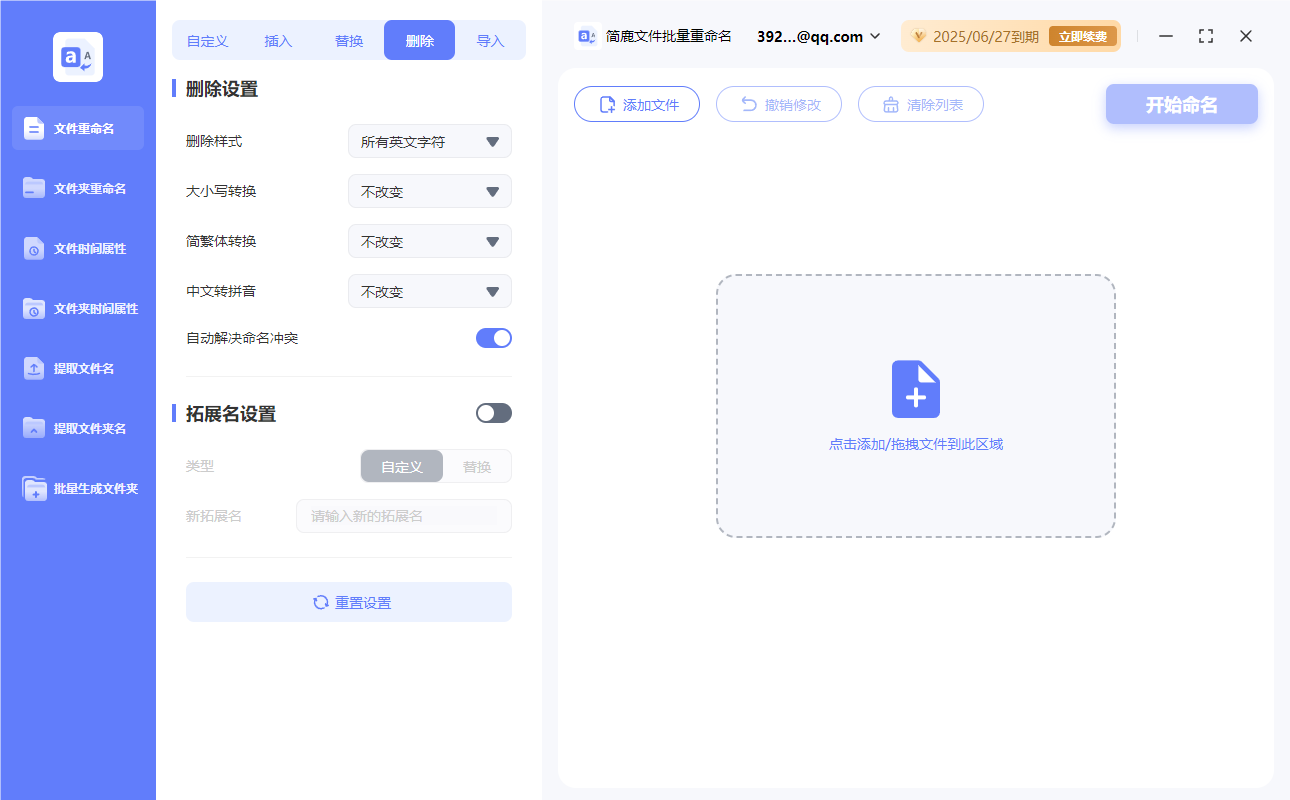Select 文件时间属性 in the sidebar
This screenshot has height=800, width=1290.
pos(77,248)
